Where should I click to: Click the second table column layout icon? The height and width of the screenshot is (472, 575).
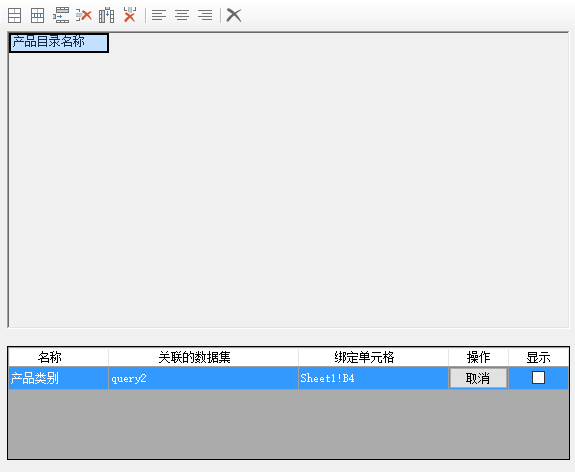point(37,15)
